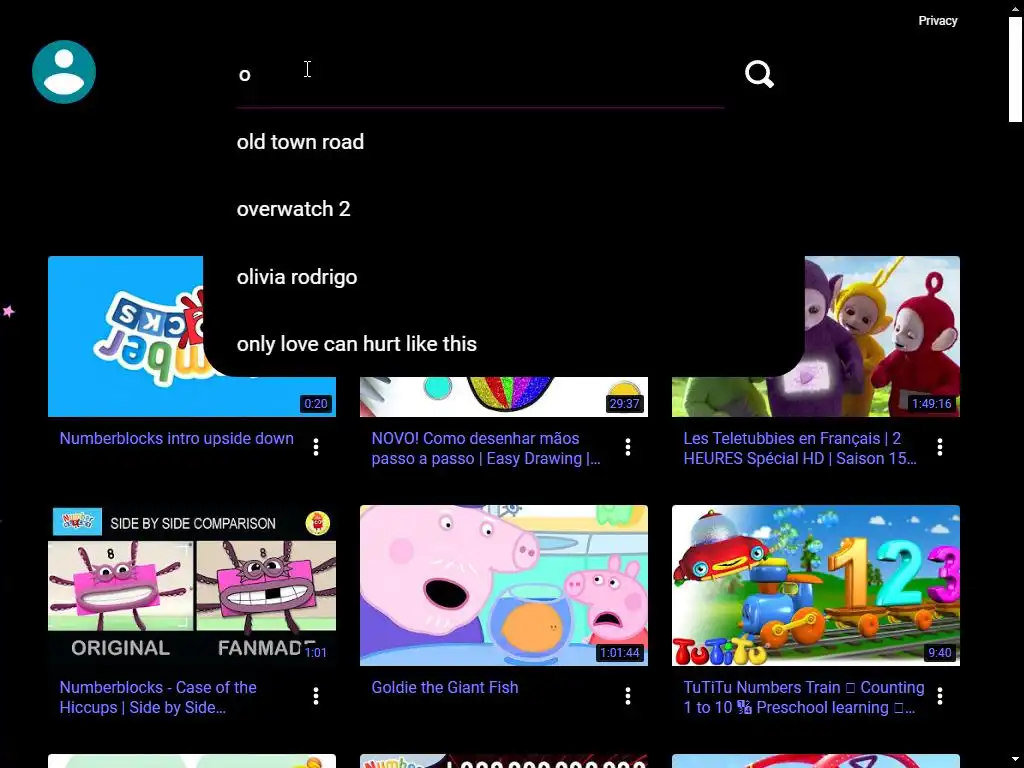Open three-dot menu for NOVO! Como desenhar mãos

coord(628,447)
